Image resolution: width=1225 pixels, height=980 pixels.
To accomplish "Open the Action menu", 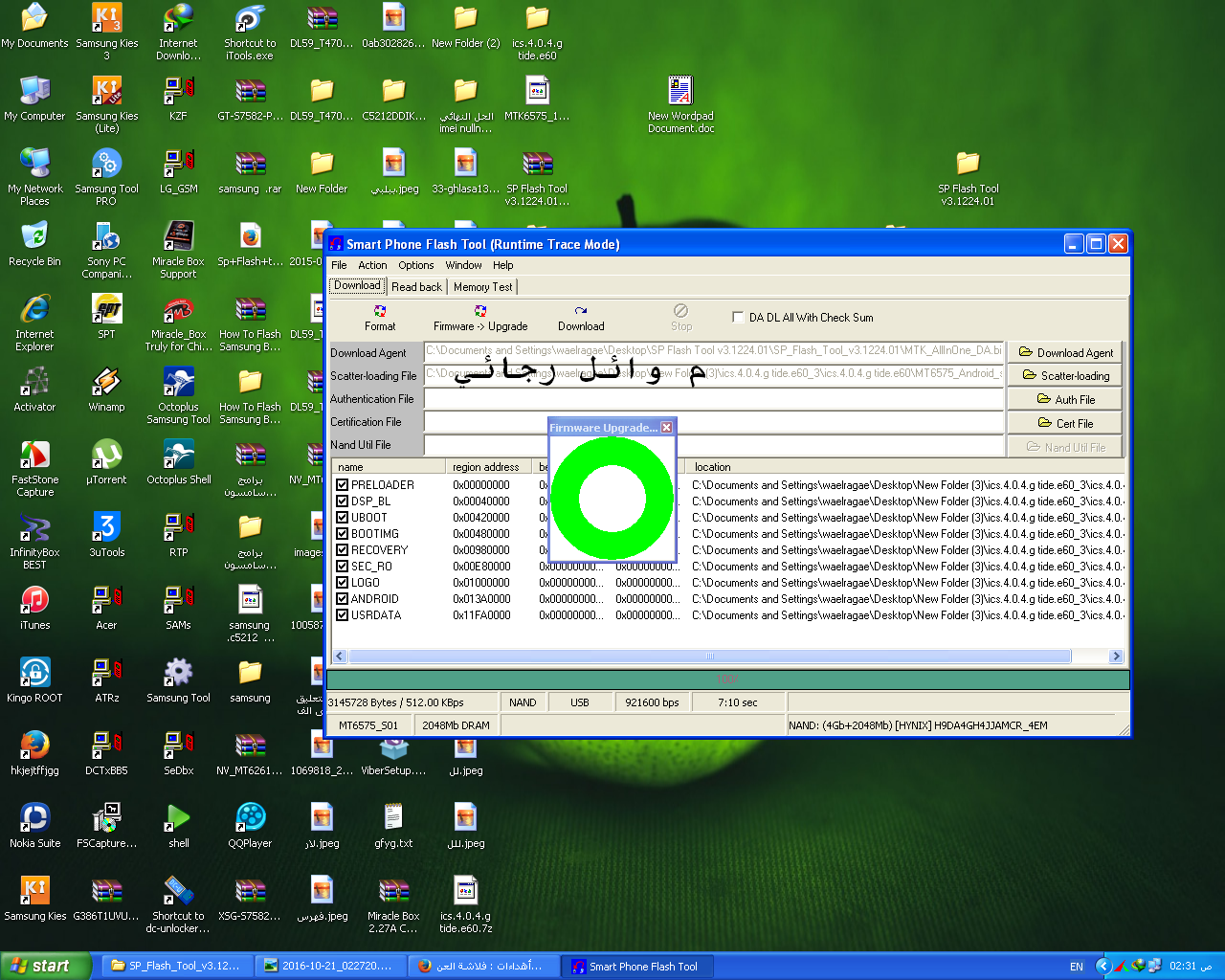I will [x=372, y=265].
